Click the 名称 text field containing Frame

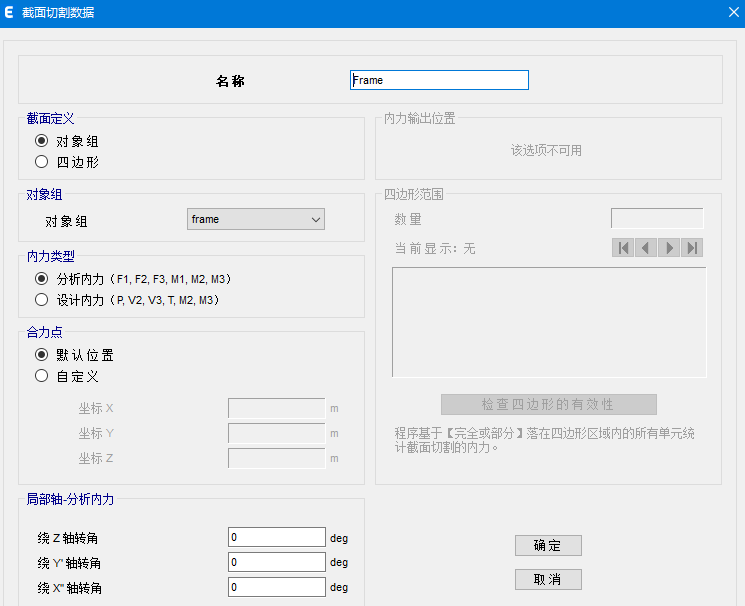coord(439,80)
